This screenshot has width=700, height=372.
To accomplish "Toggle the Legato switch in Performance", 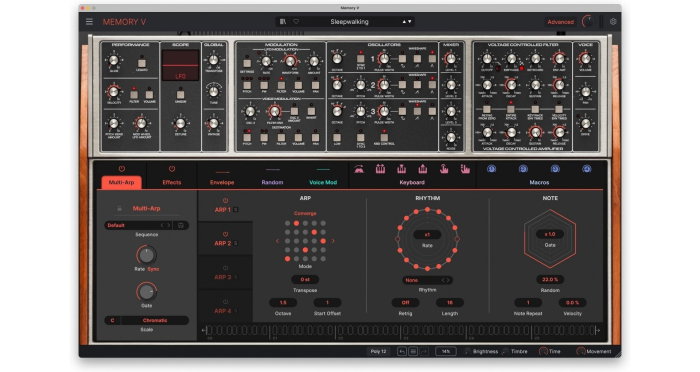I will (142, 63).
